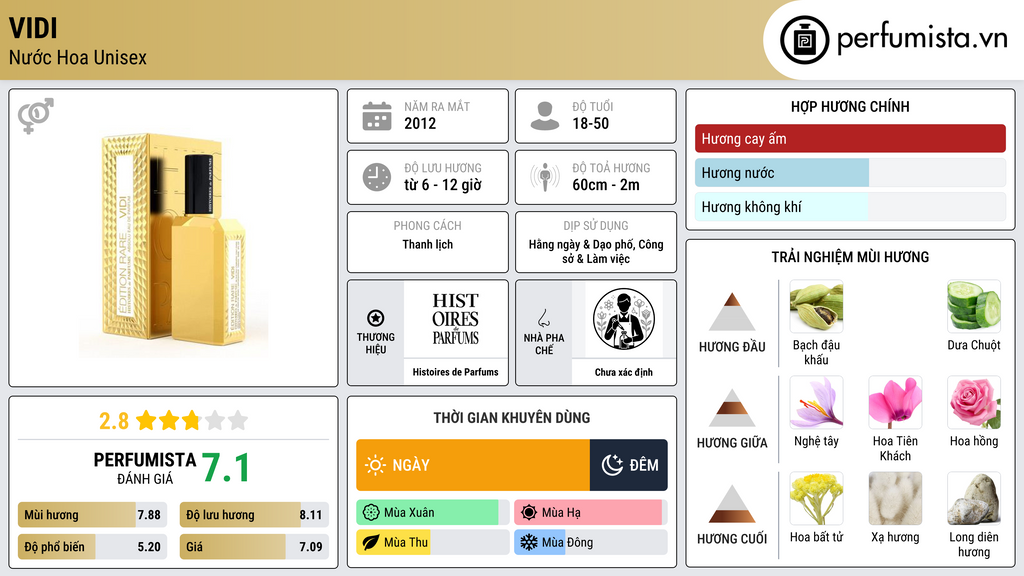Image resolution: width=1024 pixels, height=576 pixels.
Task: Open the Bạch đậu khấu note image
Action: [816, 307]
